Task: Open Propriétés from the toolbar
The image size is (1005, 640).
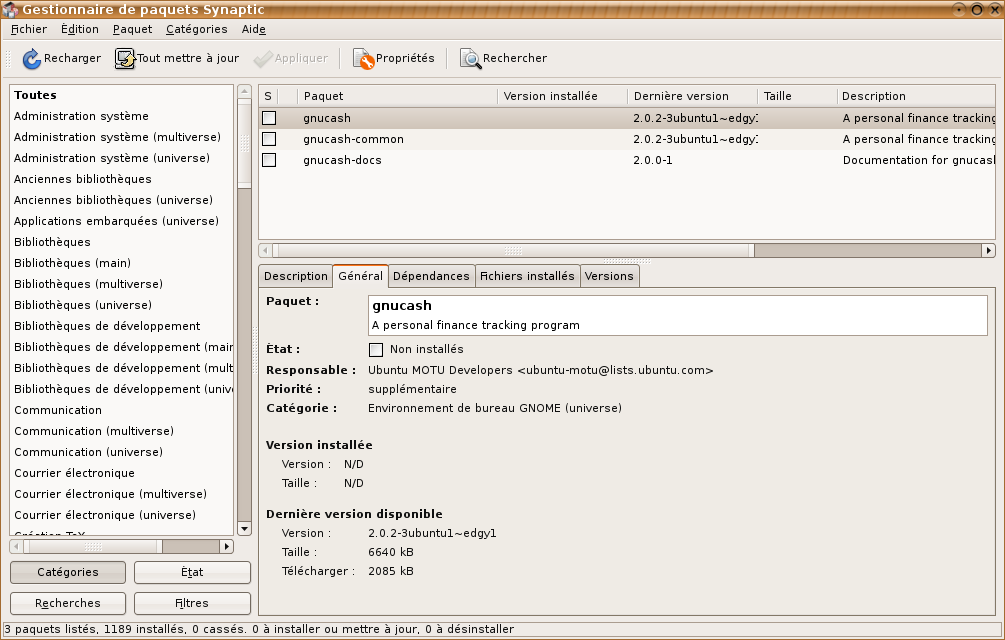Action: click(394, 58)
